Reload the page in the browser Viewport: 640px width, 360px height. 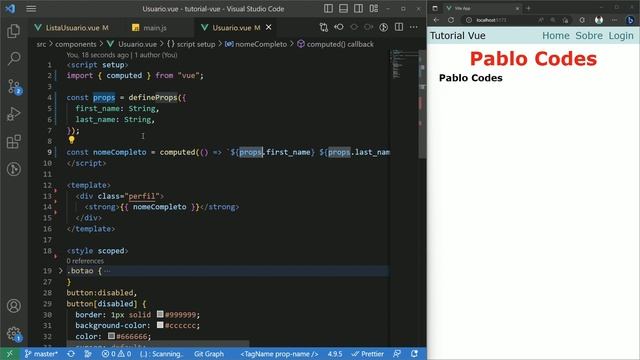coord(451,20)
